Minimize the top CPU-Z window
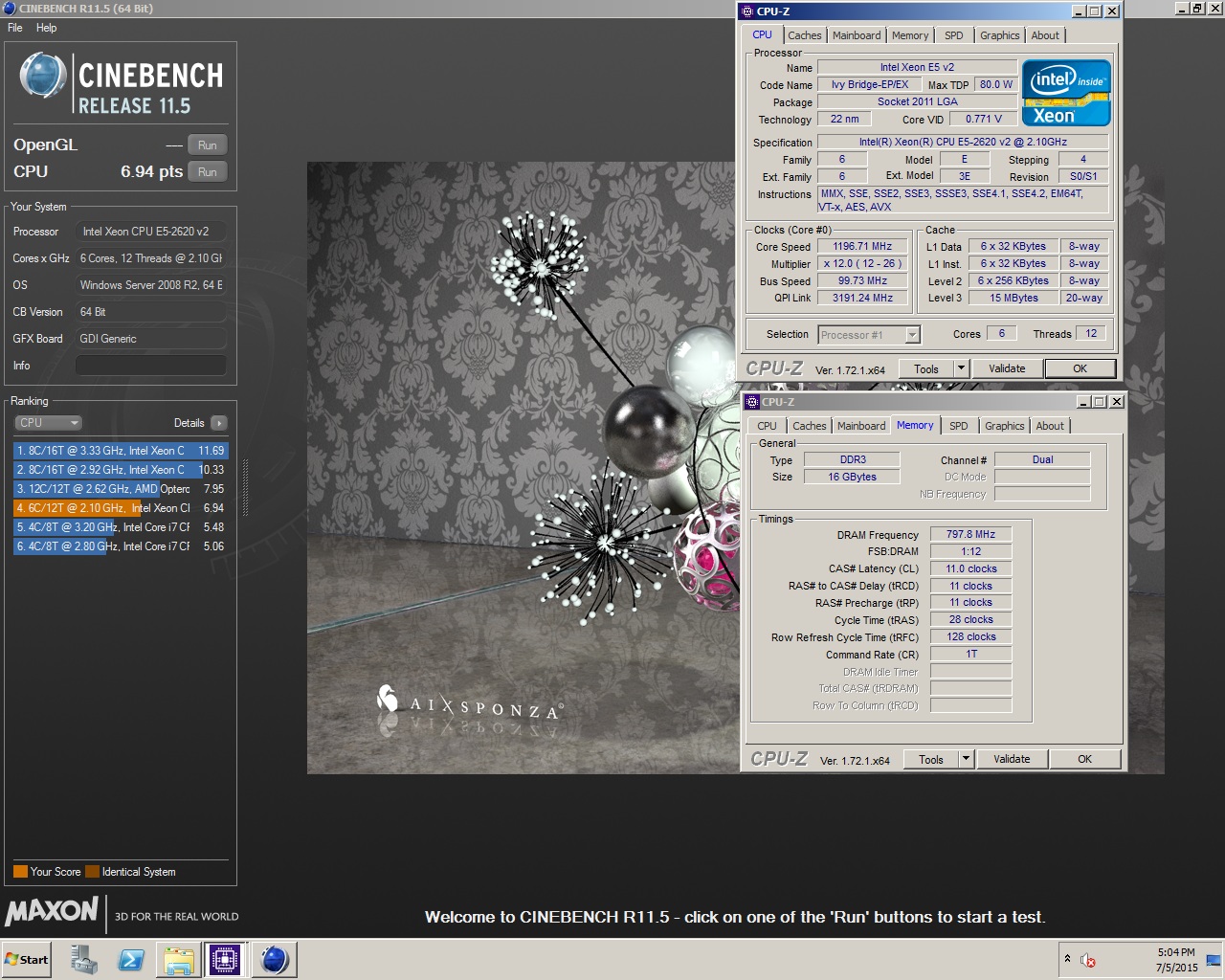1225x980 pixels. (1080, 11)
